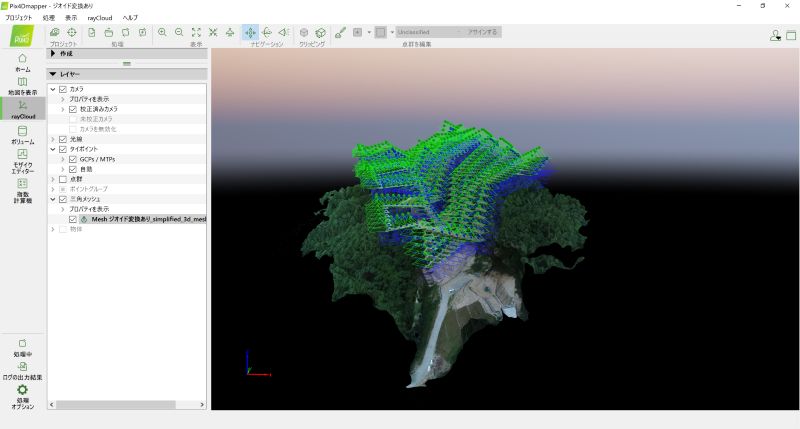Toggle the GCPs / MTPs checkbox
This screenshot has height=429, width=800.
point(73,159)
